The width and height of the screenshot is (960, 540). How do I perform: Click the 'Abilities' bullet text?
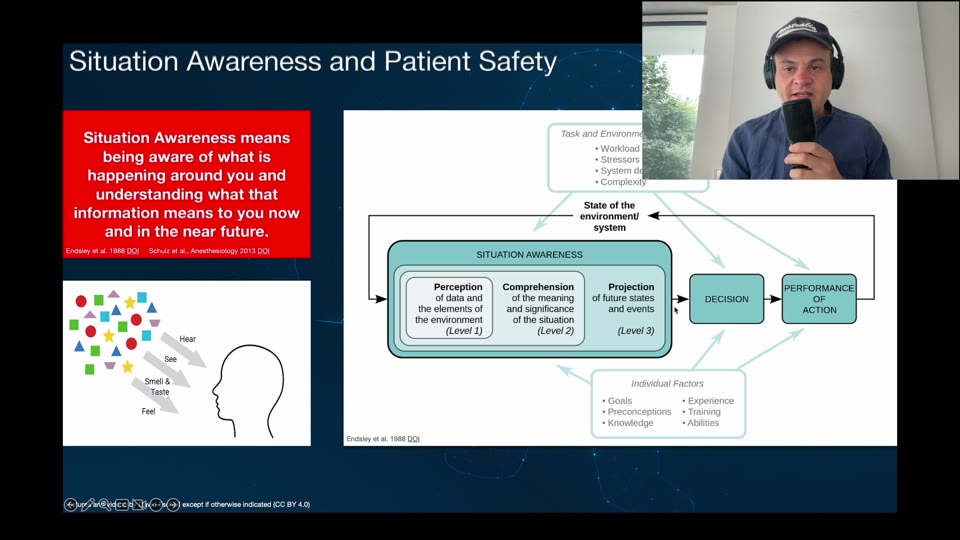(703, 423)
